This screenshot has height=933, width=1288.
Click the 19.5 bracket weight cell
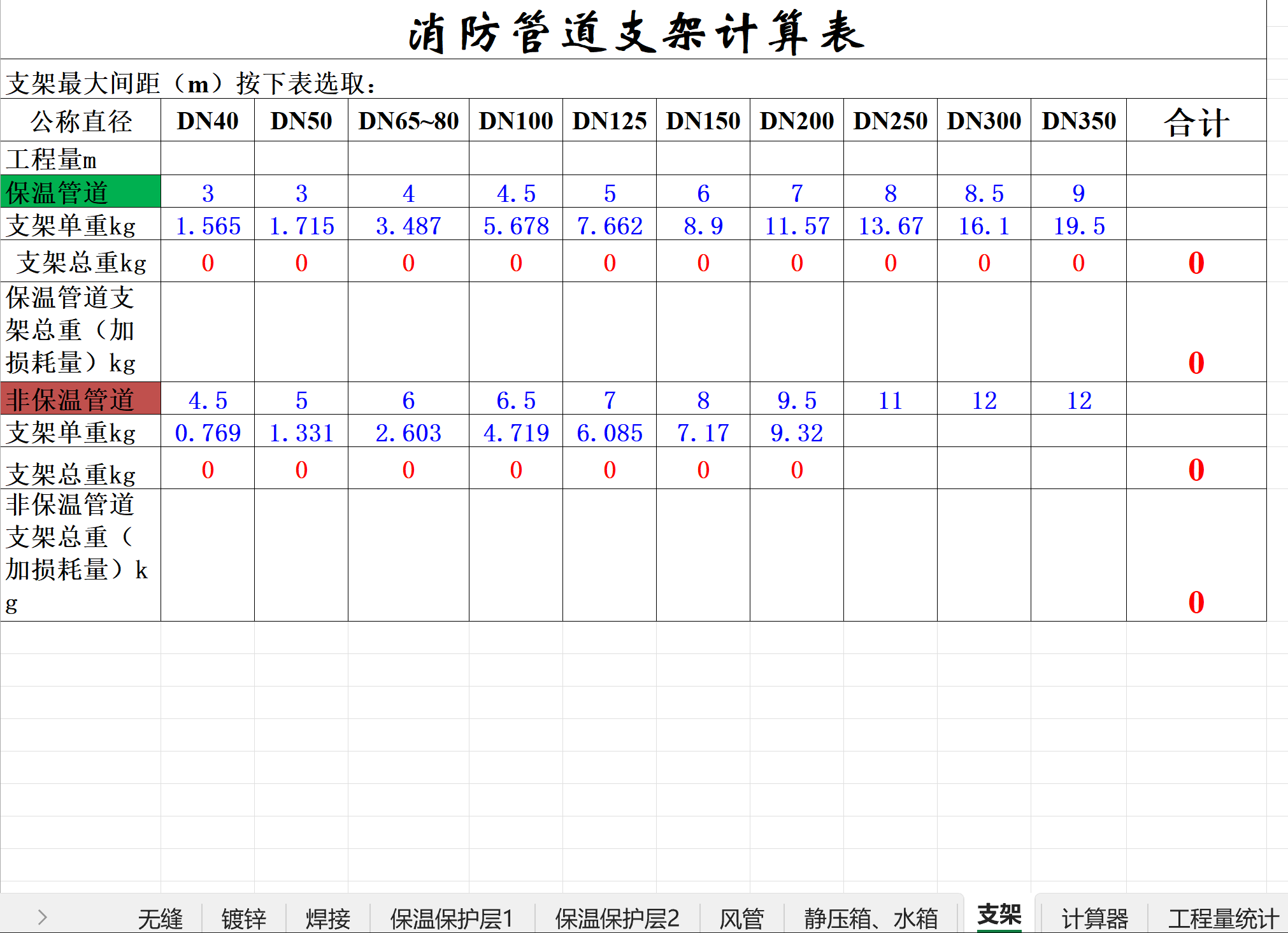pos(1078,225)
